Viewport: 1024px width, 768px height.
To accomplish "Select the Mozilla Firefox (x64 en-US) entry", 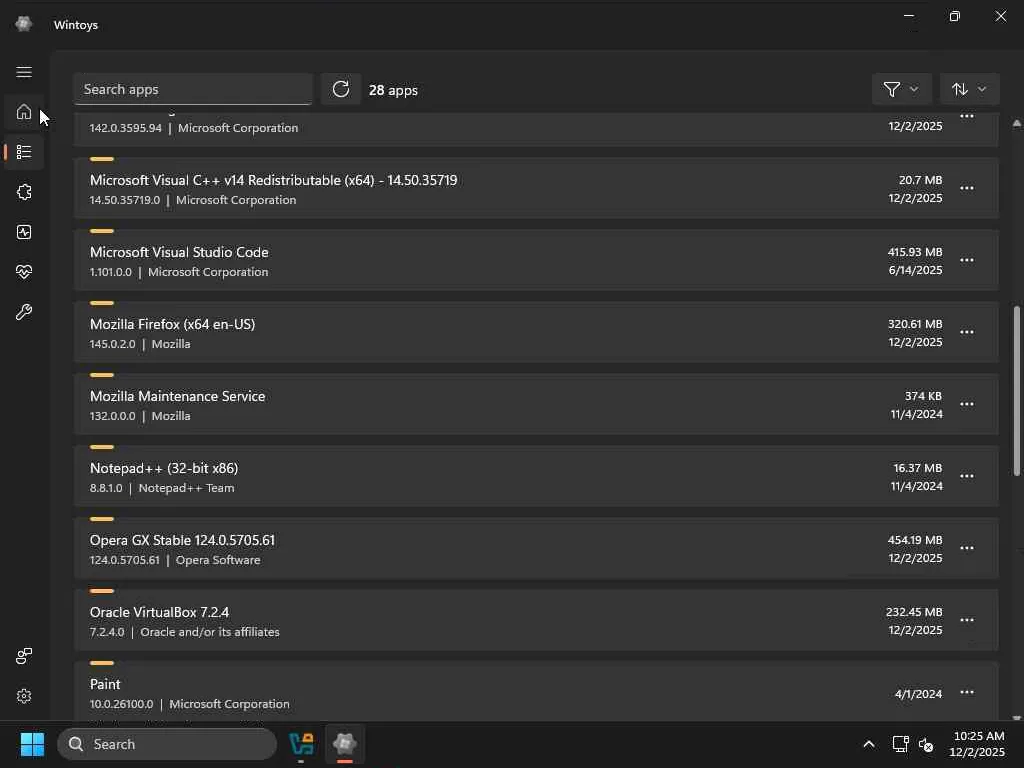I will [536, 332].
